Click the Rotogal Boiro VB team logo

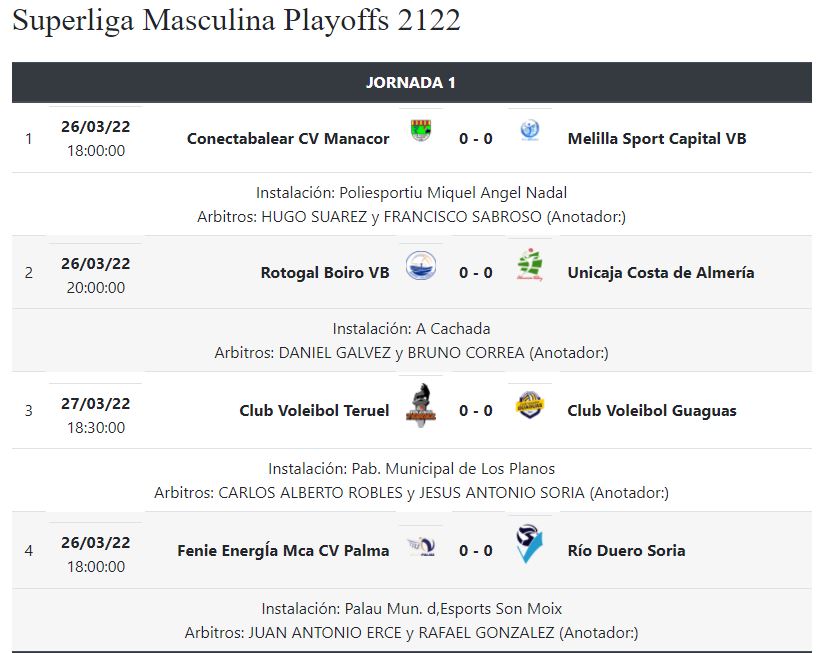[x=421, y=266]
